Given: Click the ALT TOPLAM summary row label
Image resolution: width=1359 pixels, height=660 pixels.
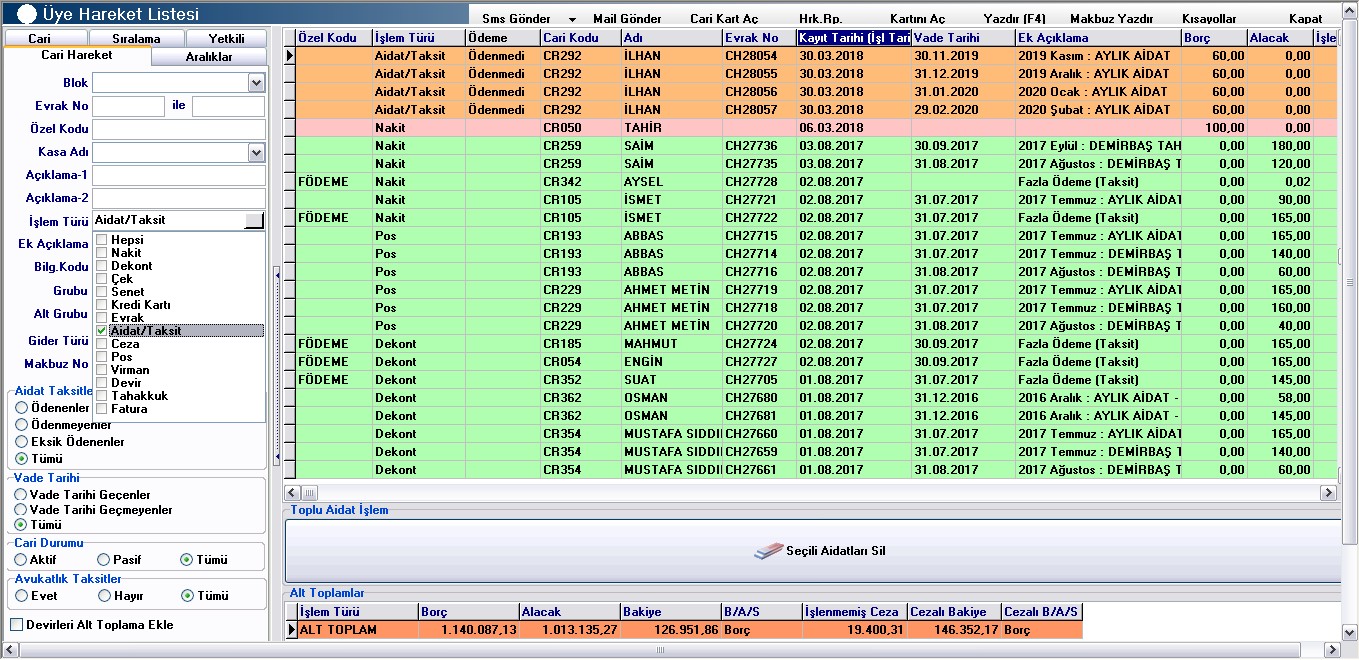Looking at the screenshot, I should (x=357, y=630).
